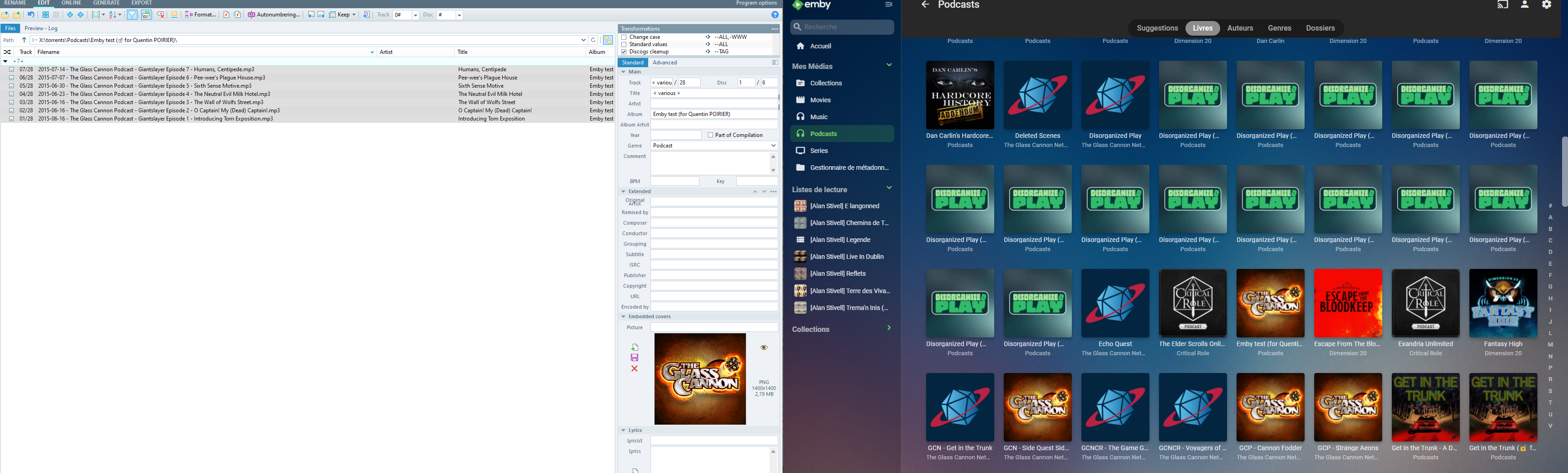The width and height of the screenshot is (1568, 473).
Task: Click the deselect all files grid icon
Action: (x=57, y=15)
